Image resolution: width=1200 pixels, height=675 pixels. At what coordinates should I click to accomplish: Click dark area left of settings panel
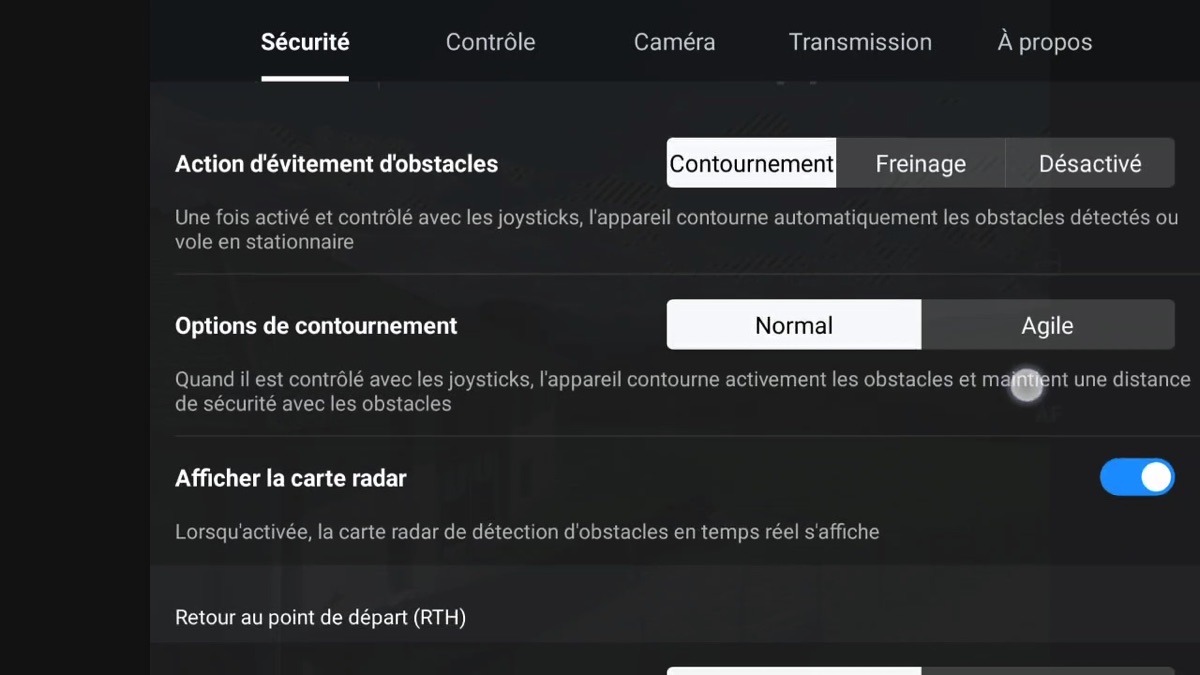[x=75, y=337]
